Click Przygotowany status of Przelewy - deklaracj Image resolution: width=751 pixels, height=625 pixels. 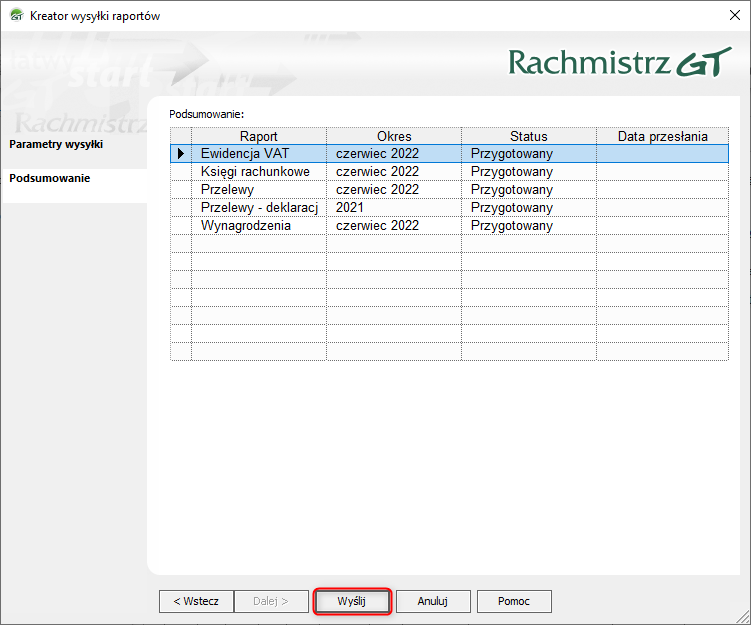[529, 207]
